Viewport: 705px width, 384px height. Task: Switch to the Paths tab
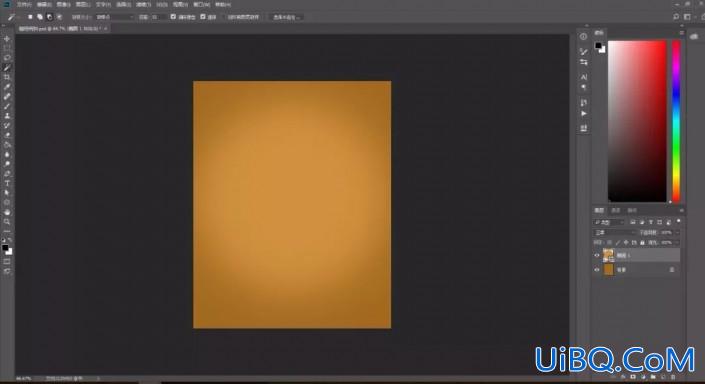tap(632, 210)
